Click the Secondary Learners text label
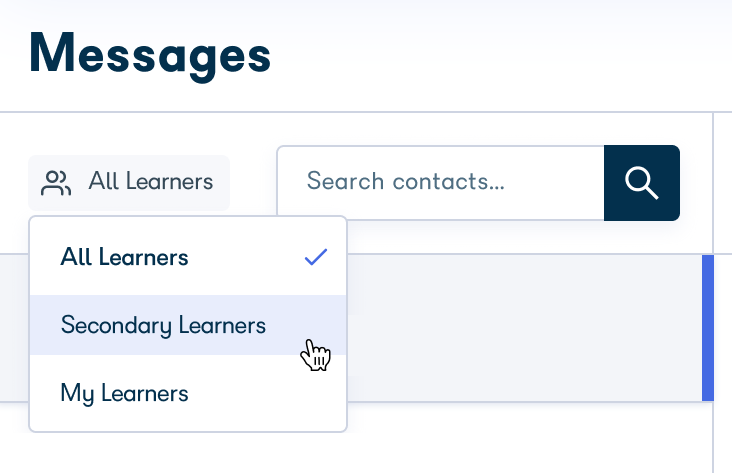Viewport: 732px width, 473px height. point(163,325)
